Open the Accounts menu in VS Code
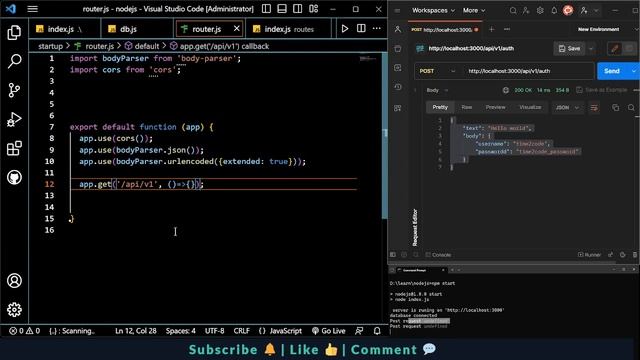Viewport: 640px width, 360px height. 14,281
